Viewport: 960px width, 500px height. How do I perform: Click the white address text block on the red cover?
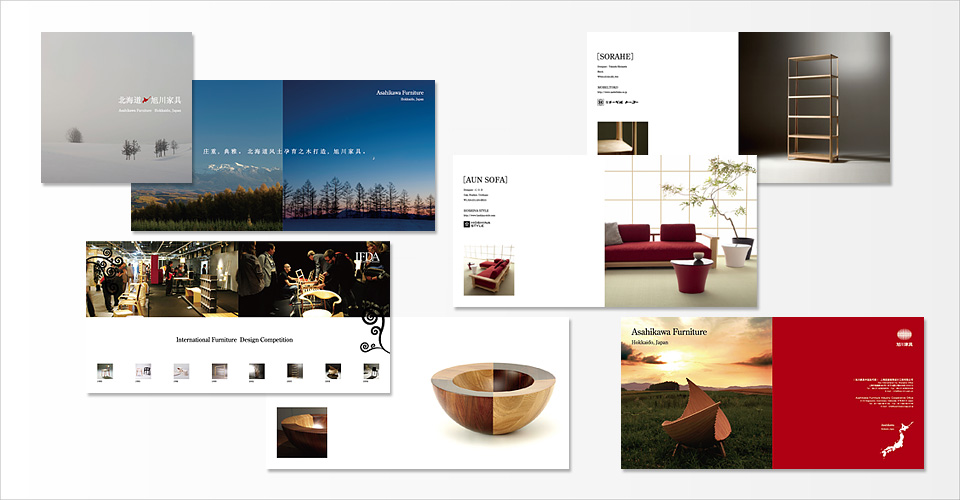click(x=883, y=393)
